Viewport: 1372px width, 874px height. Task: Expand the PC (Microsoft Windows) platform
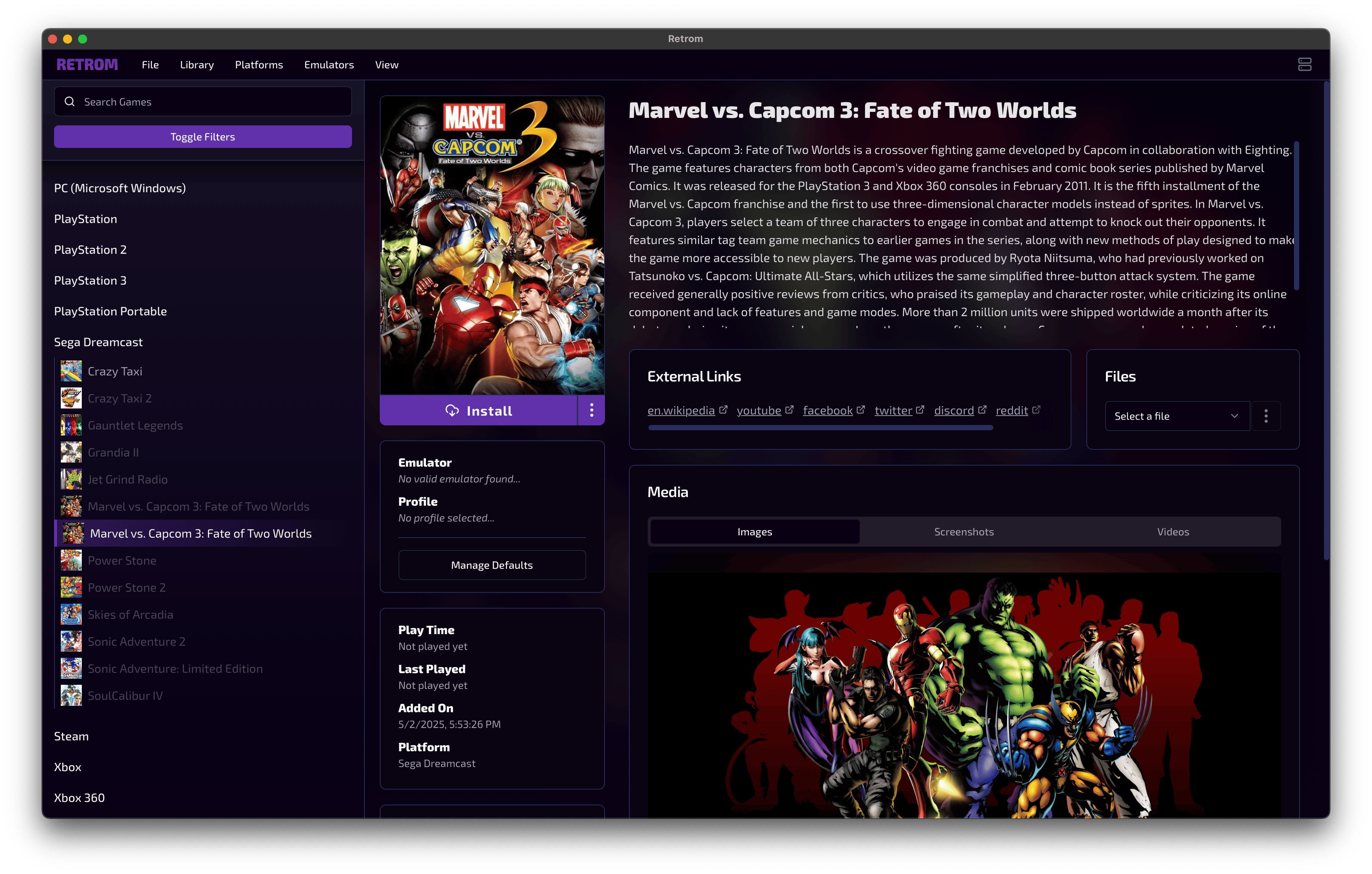(120, 188)
